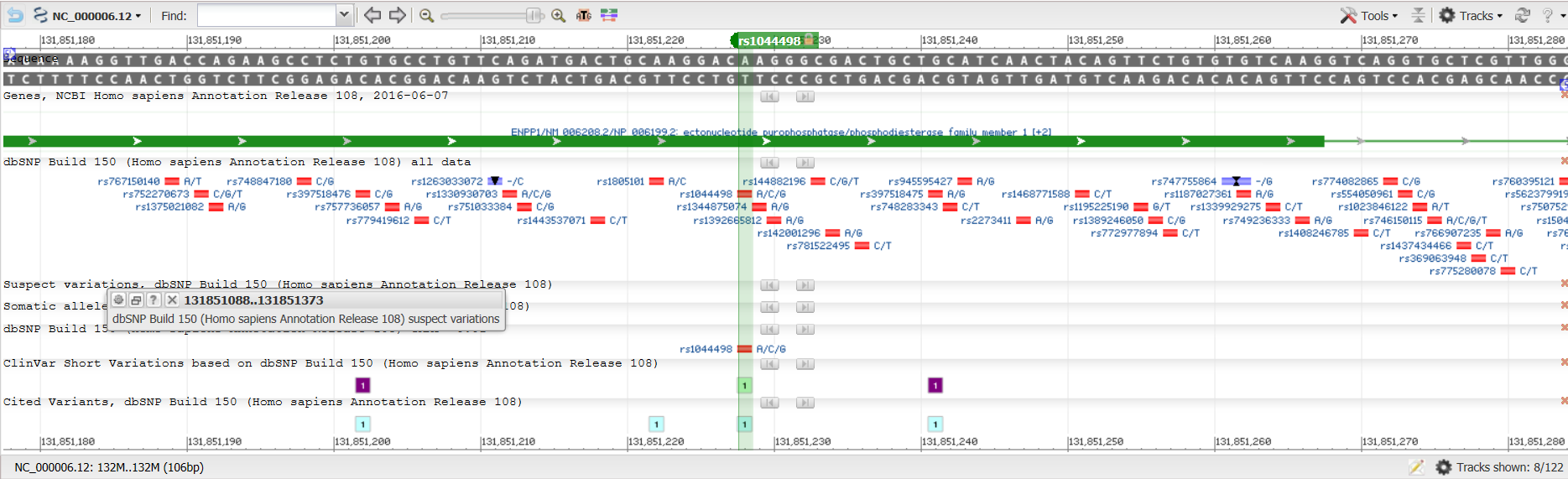Image resolution: width=1568 pixels, height=479 pixels.
Task: Zoom out using the magnifier minus icon
Action: (x=426, y=15)
